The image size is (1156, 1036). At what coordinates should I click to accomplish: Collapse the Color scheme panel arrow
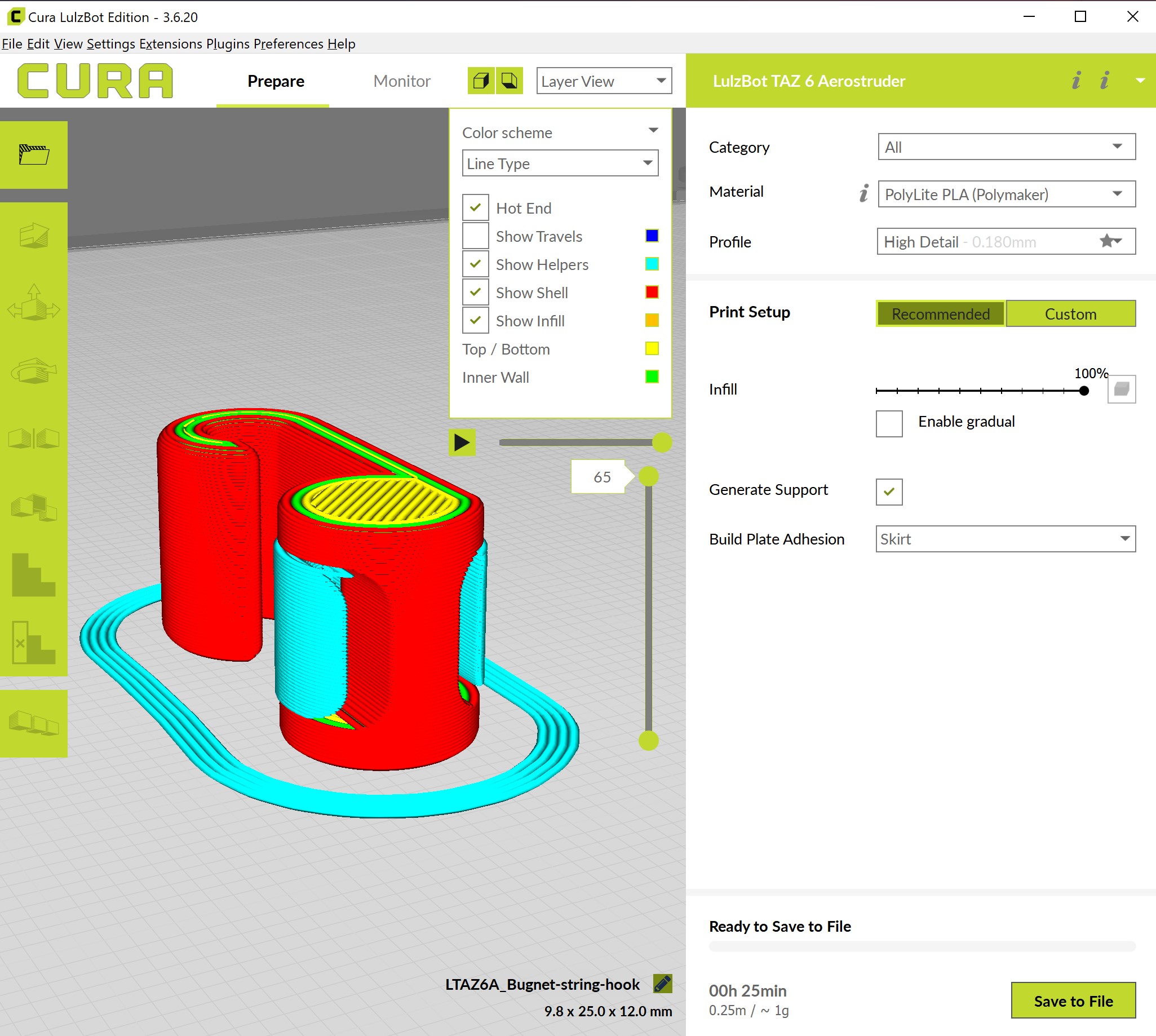tap(653, 130)
